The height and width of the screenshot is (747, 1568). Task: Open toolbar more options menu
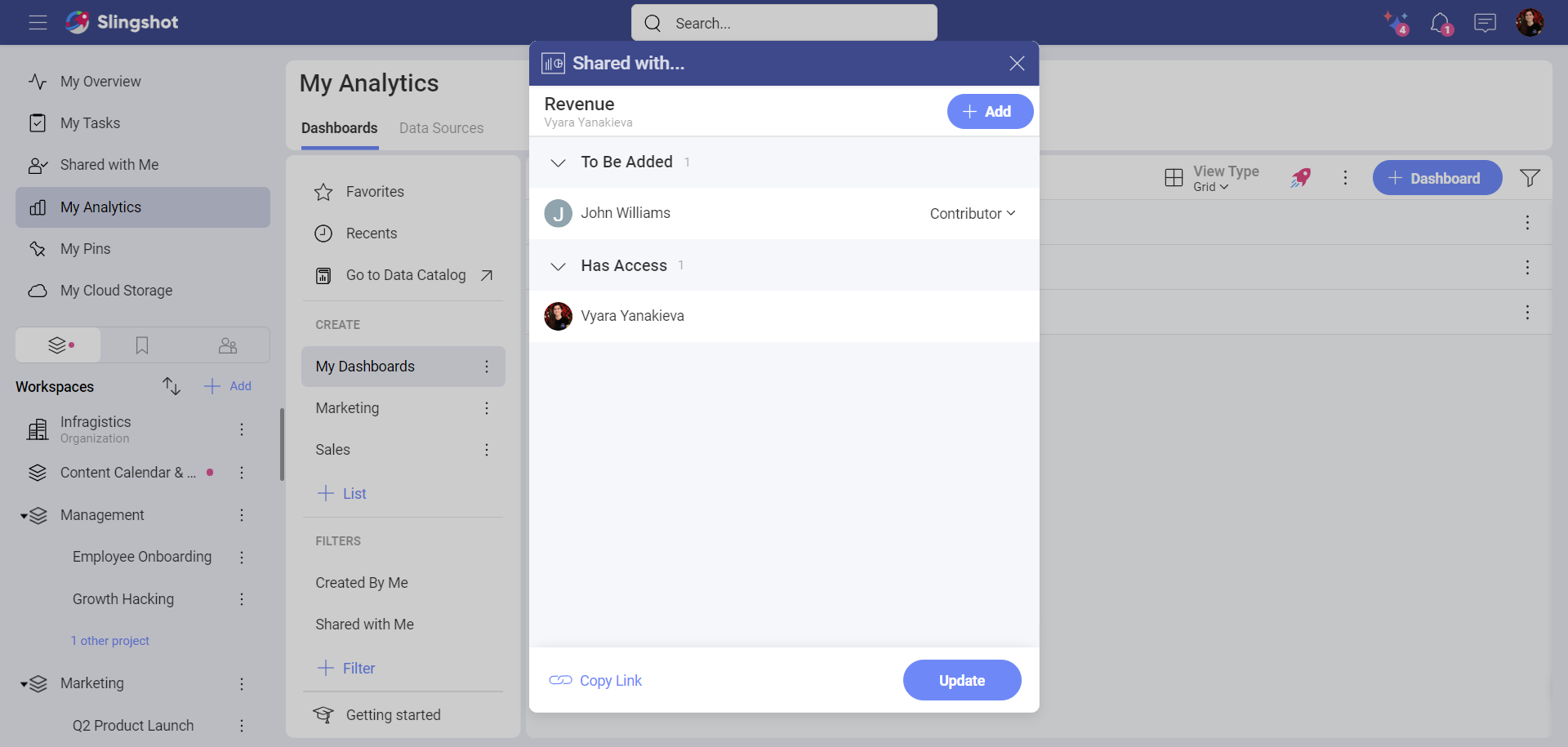click(x=1346, y=178)
